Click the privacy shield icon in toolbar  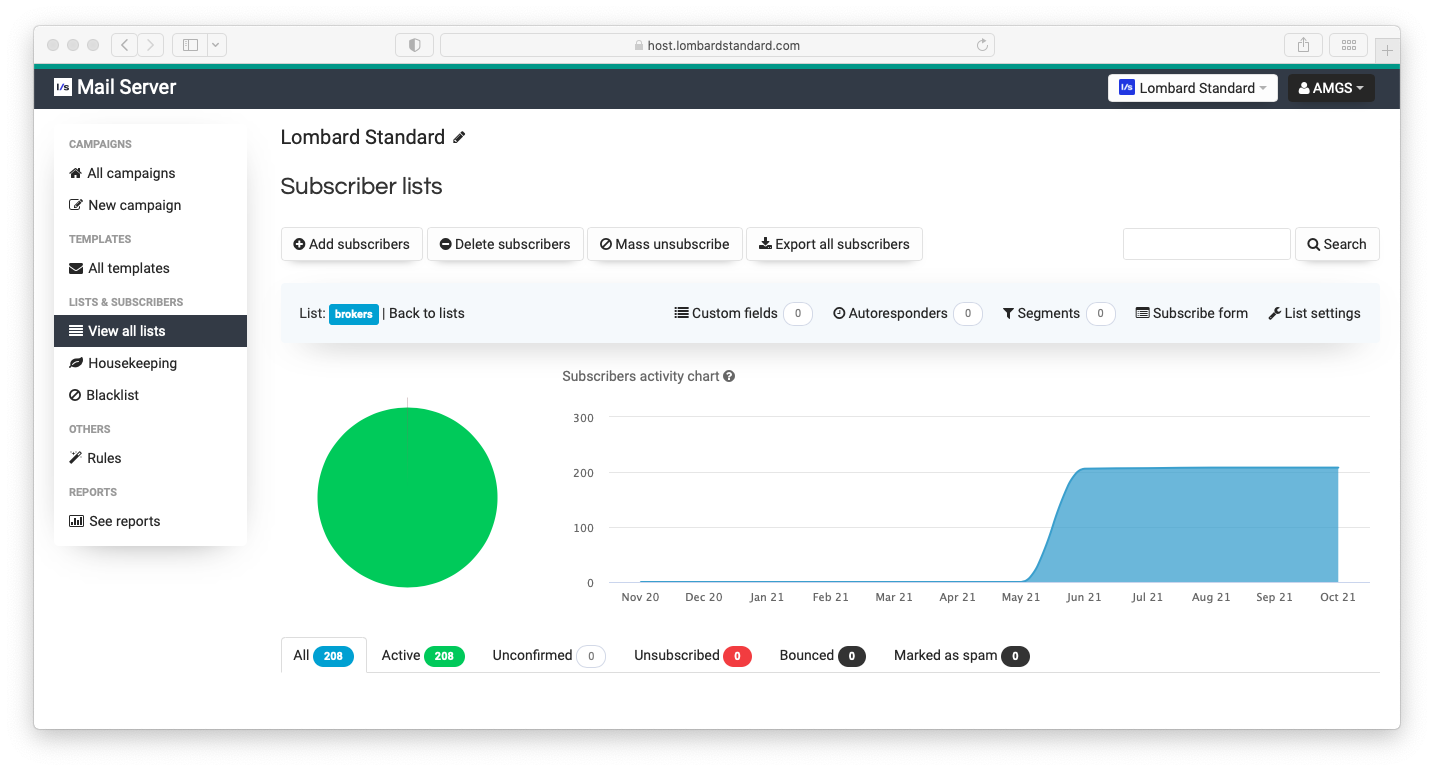(x=414, y=45)
